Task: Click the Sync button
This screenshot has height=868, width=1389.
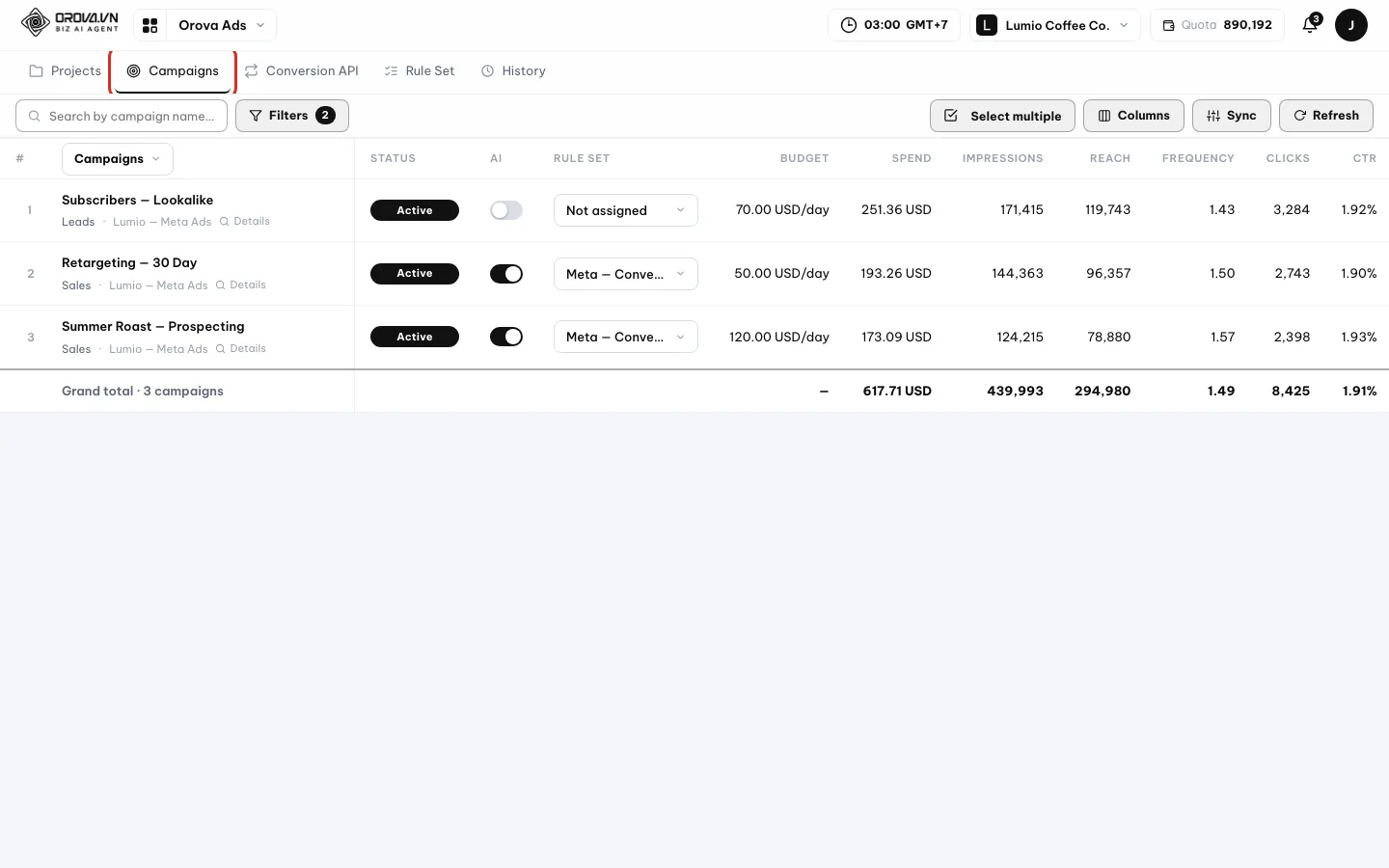Action: click(1232, 116)
